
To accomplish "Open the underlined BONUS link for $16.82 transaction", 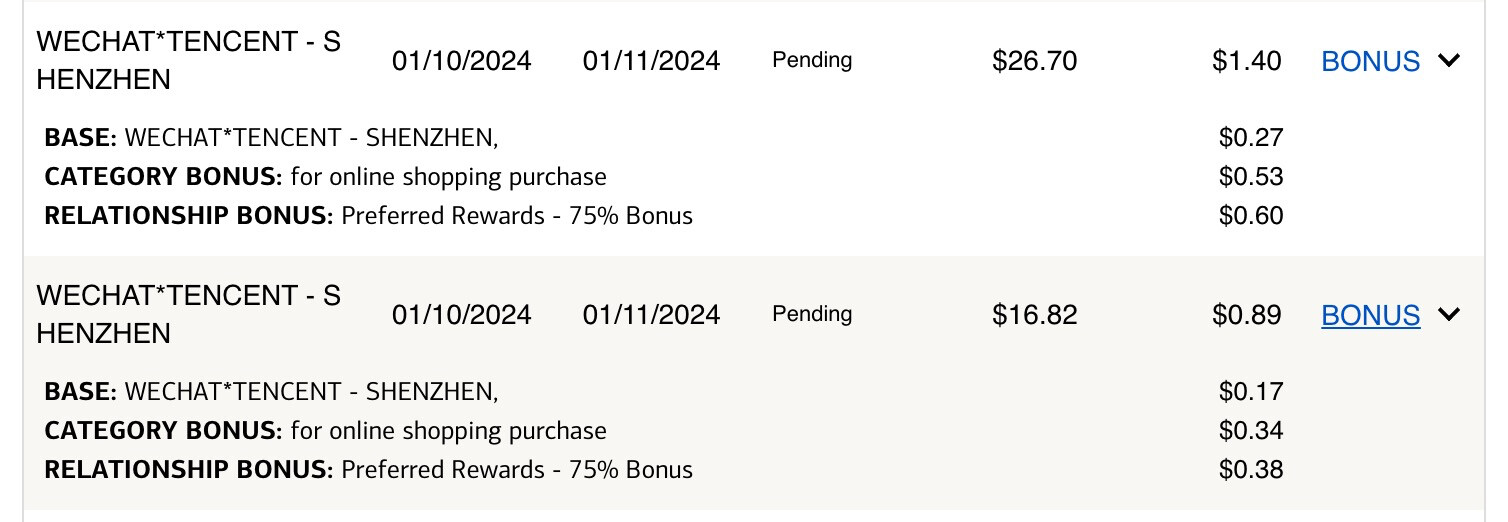I will [1370, 315].
